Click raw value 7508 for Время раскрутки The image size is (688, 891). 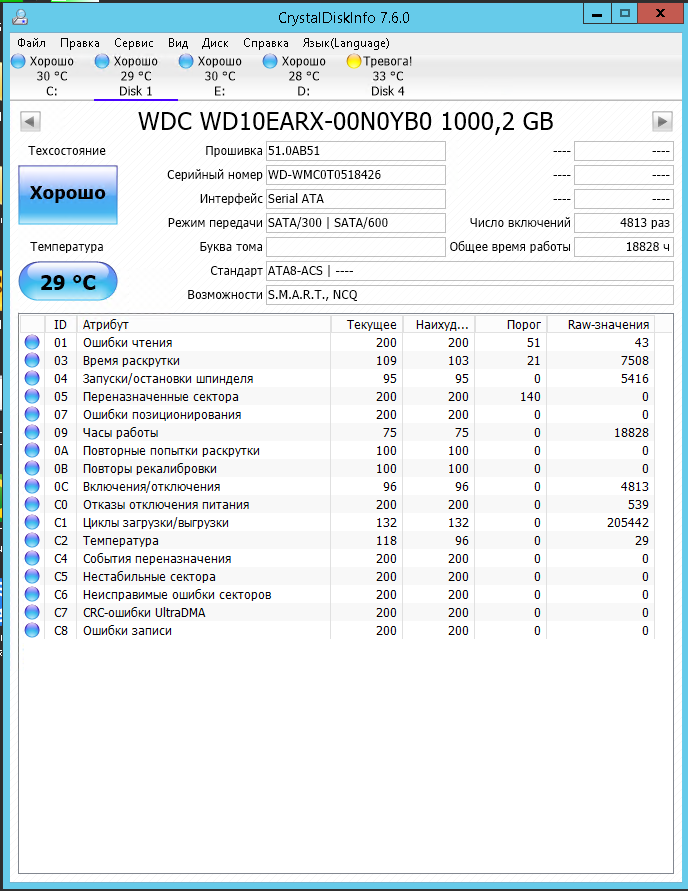[x=635, y=361]
